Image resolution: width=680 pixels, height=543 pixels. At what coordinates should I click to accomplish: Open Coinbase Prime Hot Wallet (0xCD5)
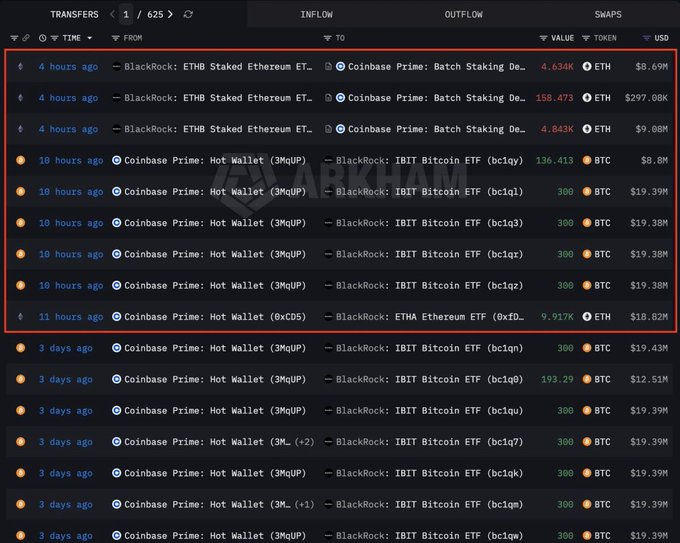tap(215, 317)
